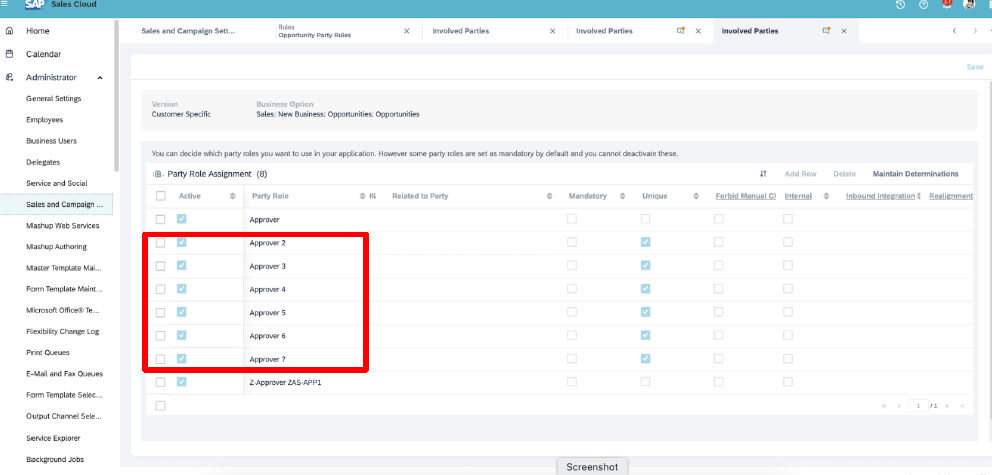Select the row checkbox for Approver
Screen dimensions: 992x475
coord(161,219)
